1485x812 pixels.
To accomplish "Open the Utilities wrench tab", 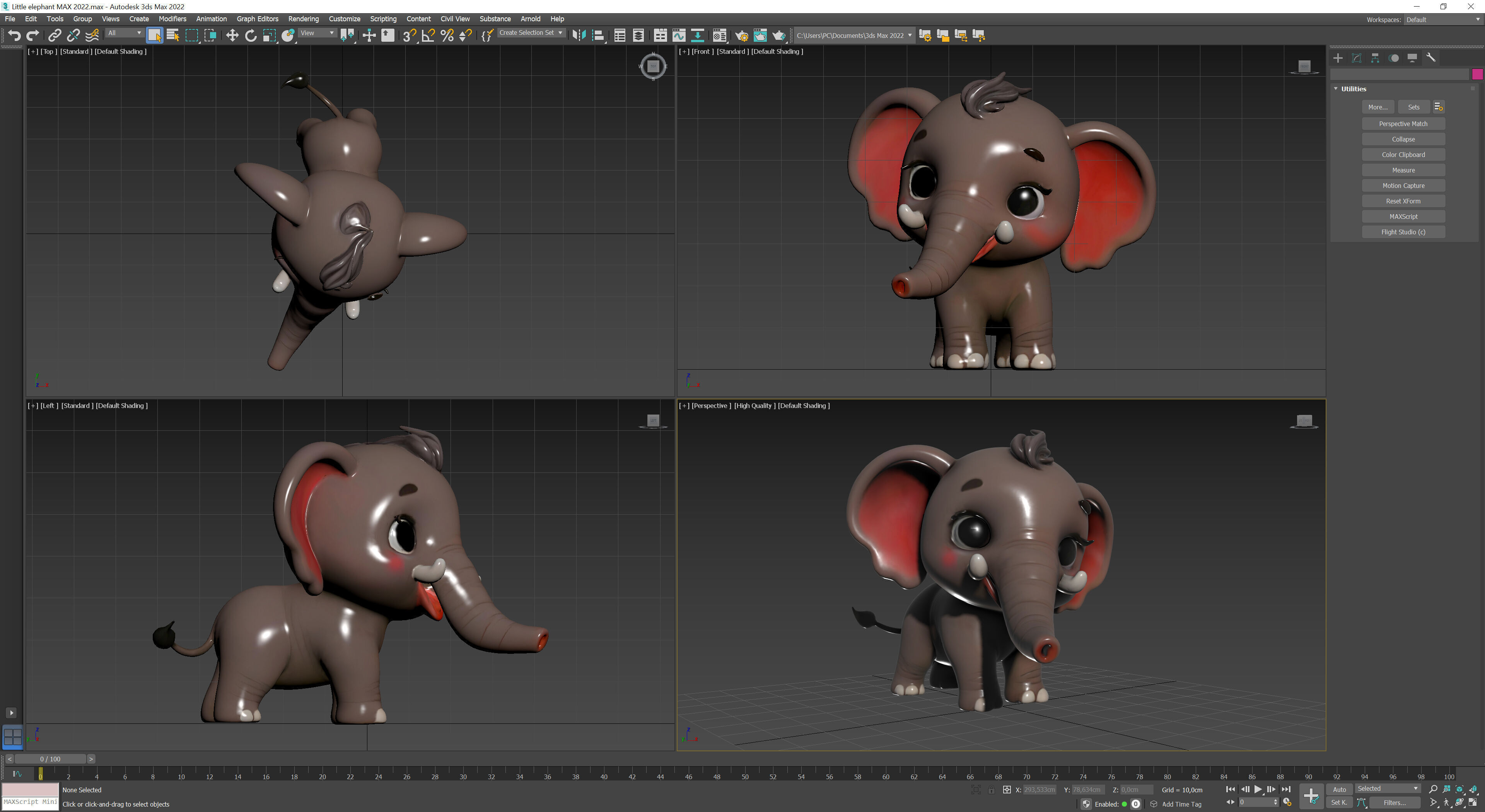I will pos(1431,58).
